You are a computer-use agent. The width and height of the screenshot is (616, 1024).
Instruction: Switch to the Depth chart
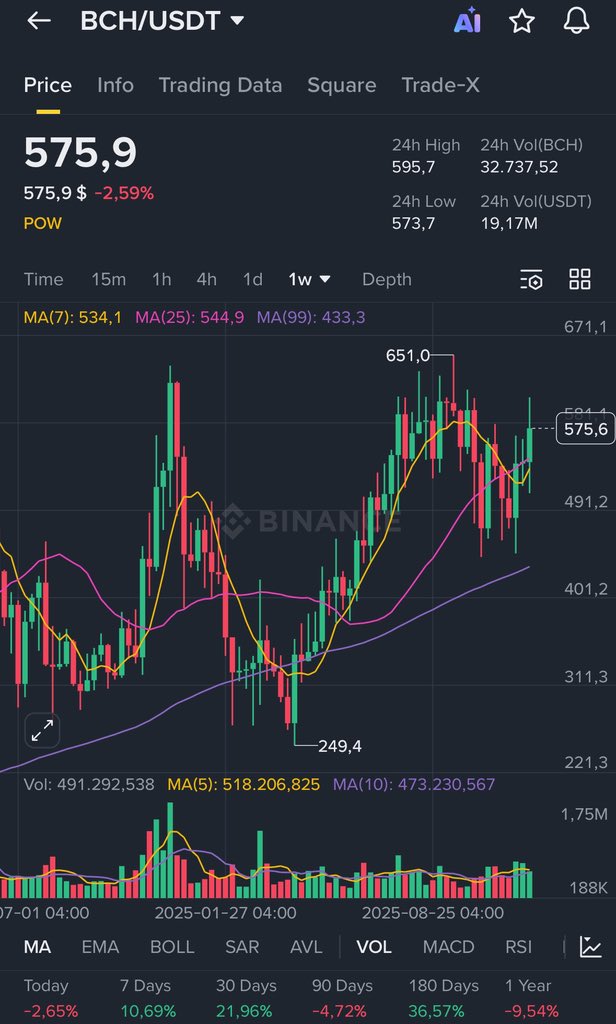coord(387,280)
